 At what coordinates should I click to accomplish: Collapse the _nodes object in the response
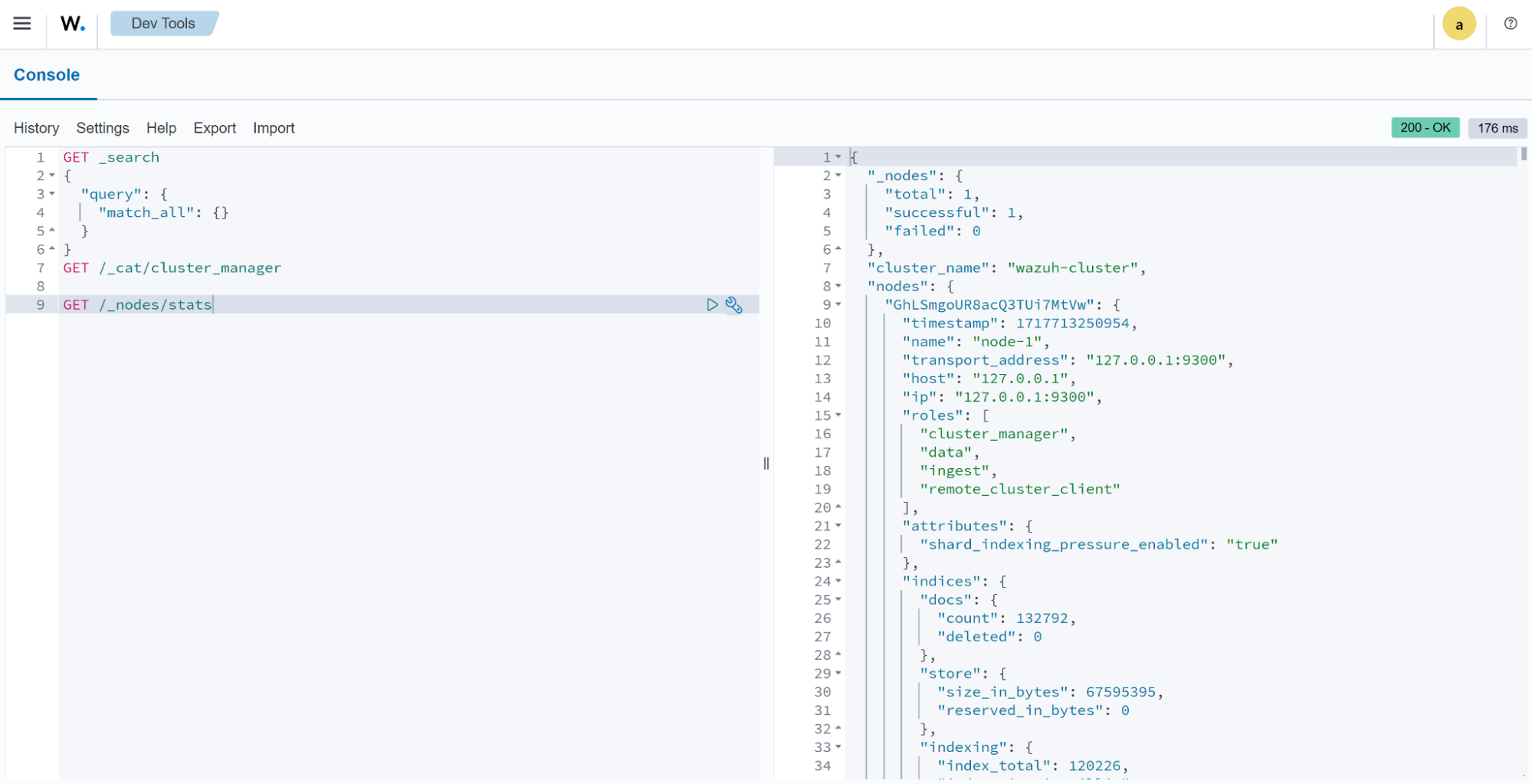click(x=838, y=175)
